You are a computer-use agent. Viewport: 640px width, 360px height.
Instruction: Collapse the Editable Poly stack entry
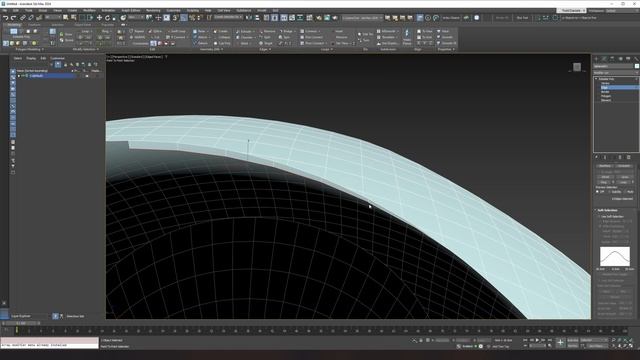click(596, 79)
